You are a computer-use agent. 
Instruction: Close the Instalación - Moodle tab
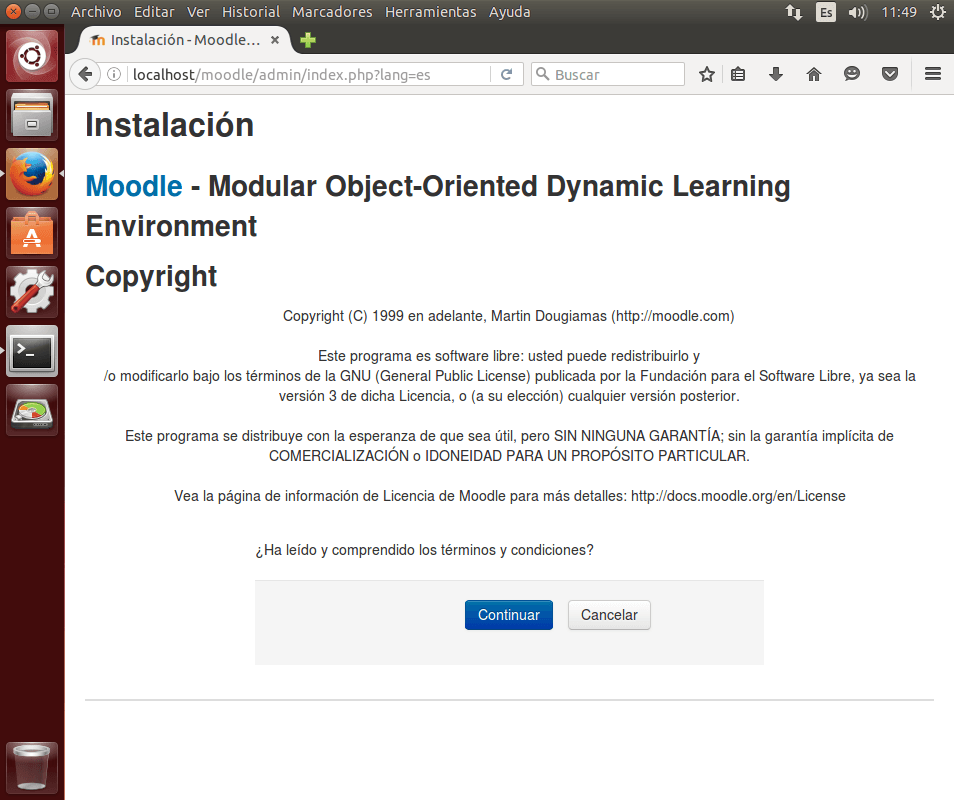275,40
